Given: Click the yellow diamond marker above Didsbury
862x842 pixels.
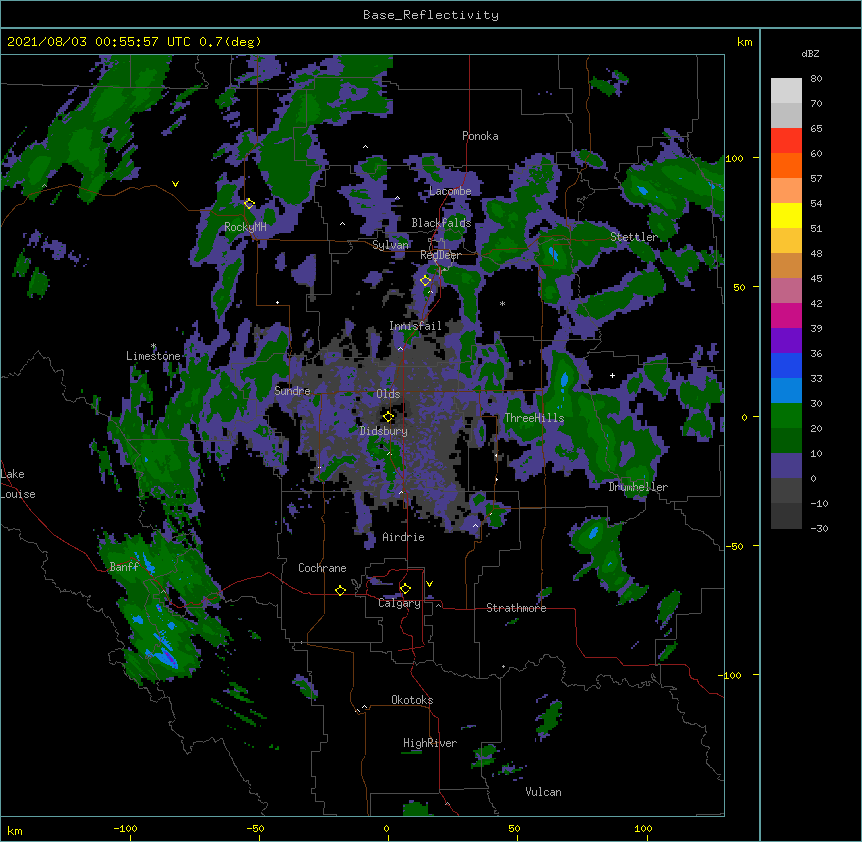Looking at the screenshot, I should tap(388, 416).
